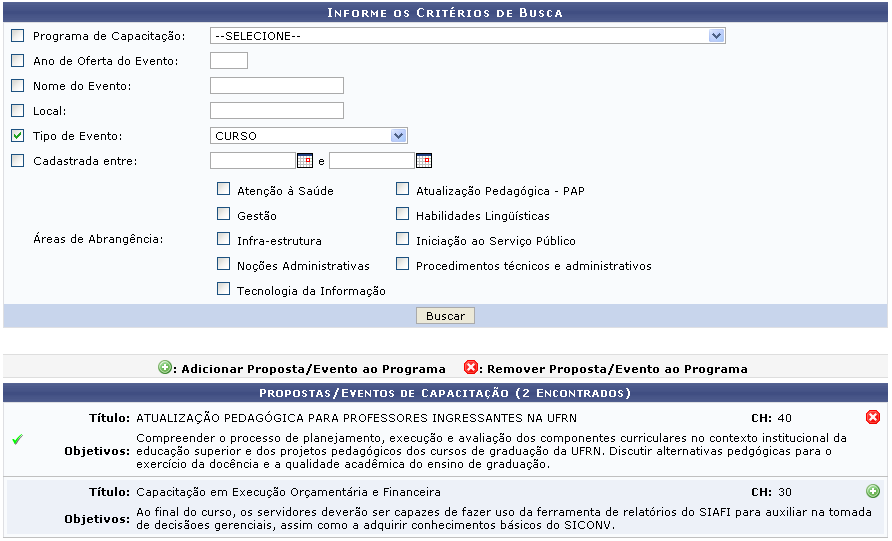The width and height of the screenshot is (892, 541).
Task: Enable the Cadastrada entre filter checkbox
Action: pos(17,160)
